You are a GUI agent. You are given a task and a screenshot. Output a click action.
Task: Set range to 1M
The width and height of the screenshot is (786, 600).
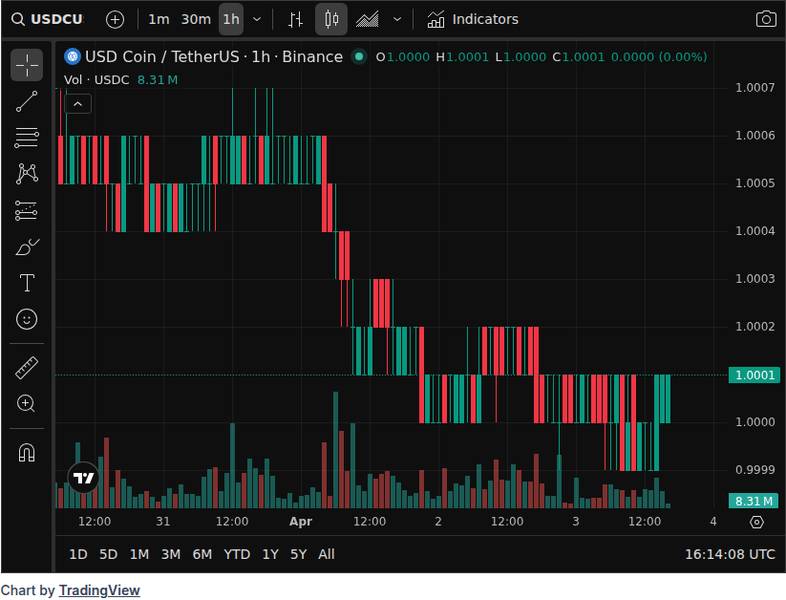click(139, 554)
